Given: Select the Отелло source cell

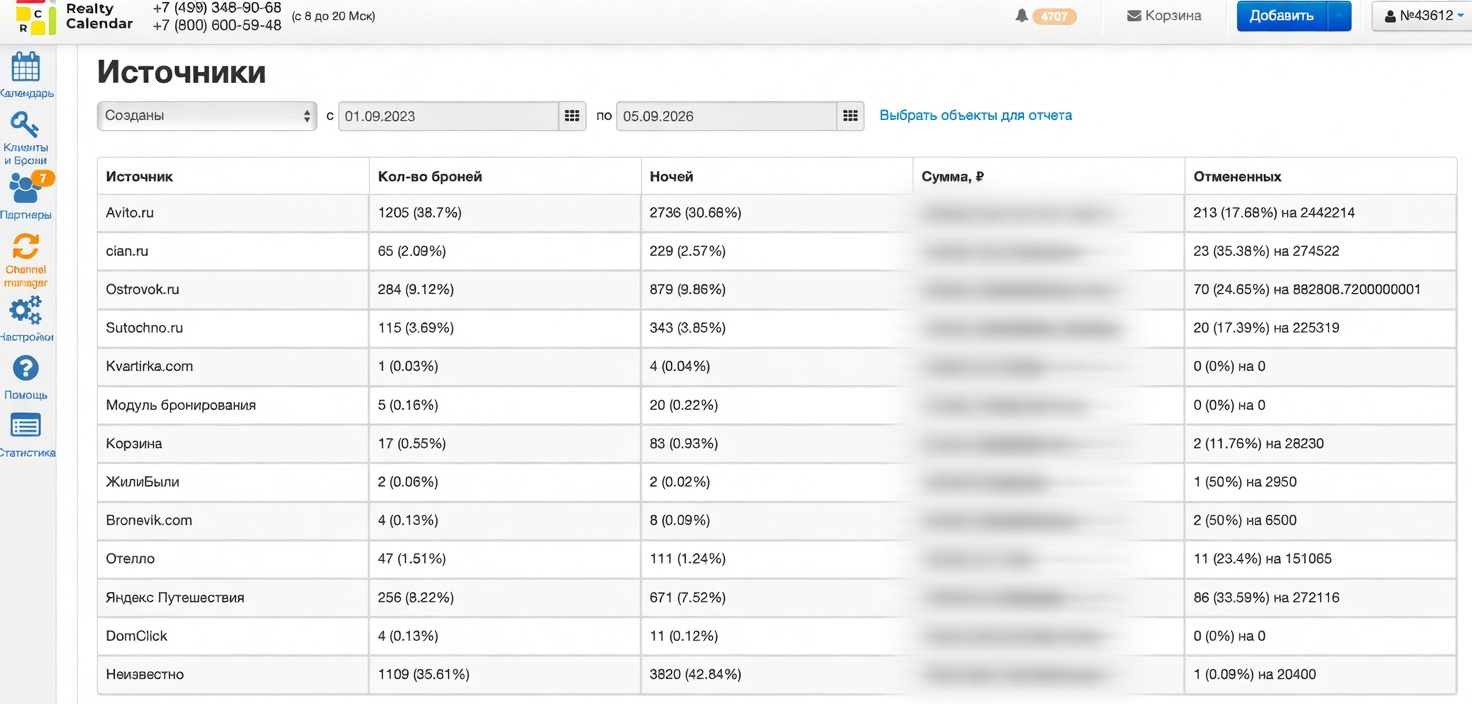Looking at the screenshot, I should (233, 559).
